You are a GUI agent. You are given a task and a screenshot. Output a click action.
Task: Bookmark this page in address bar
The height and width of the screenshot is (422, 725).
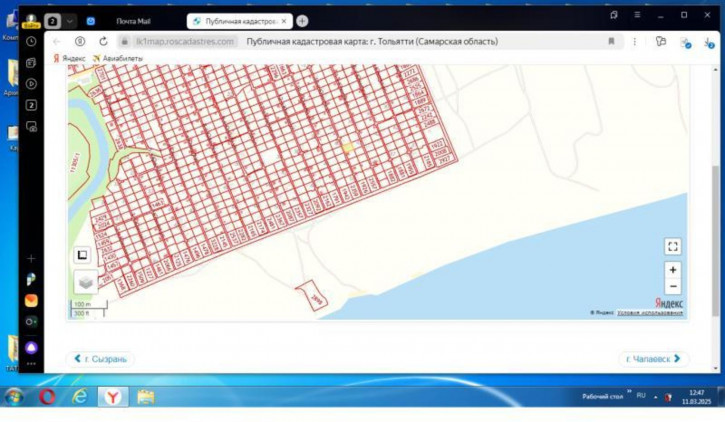[x=611, y=41]
